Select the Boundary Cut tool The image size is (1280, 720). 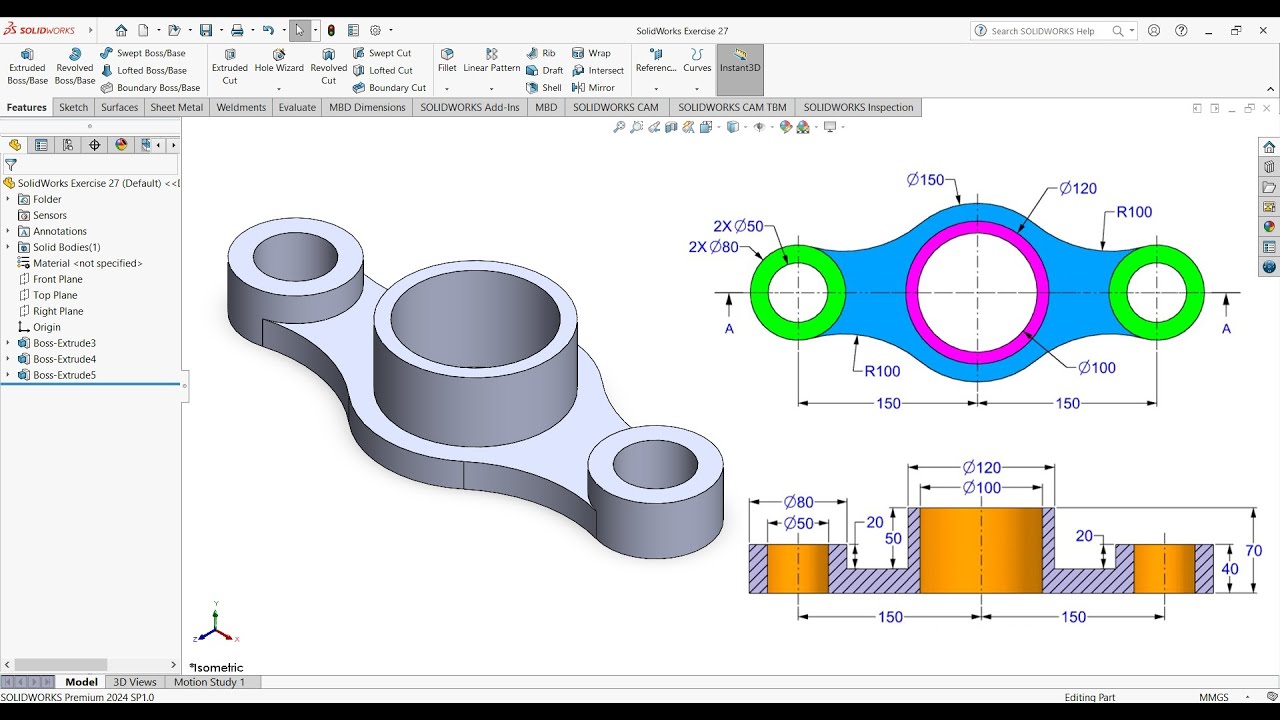(389, 88)
